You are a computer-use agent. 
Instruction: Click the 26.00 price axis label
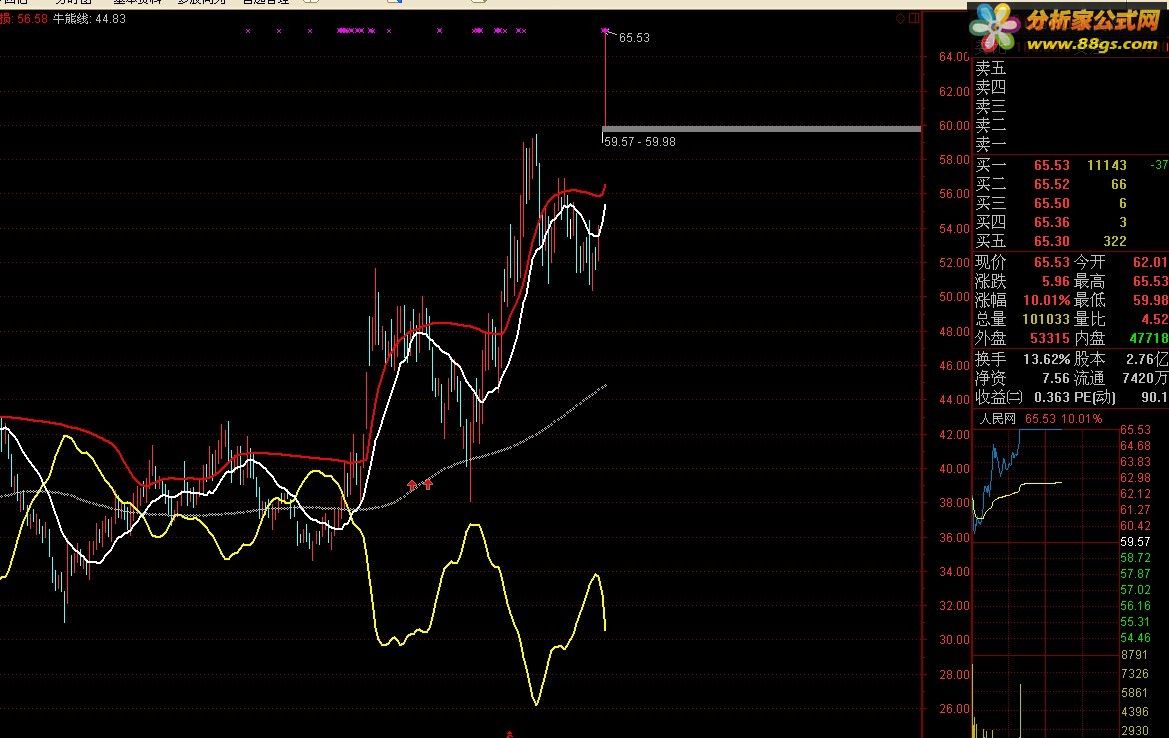954,708
